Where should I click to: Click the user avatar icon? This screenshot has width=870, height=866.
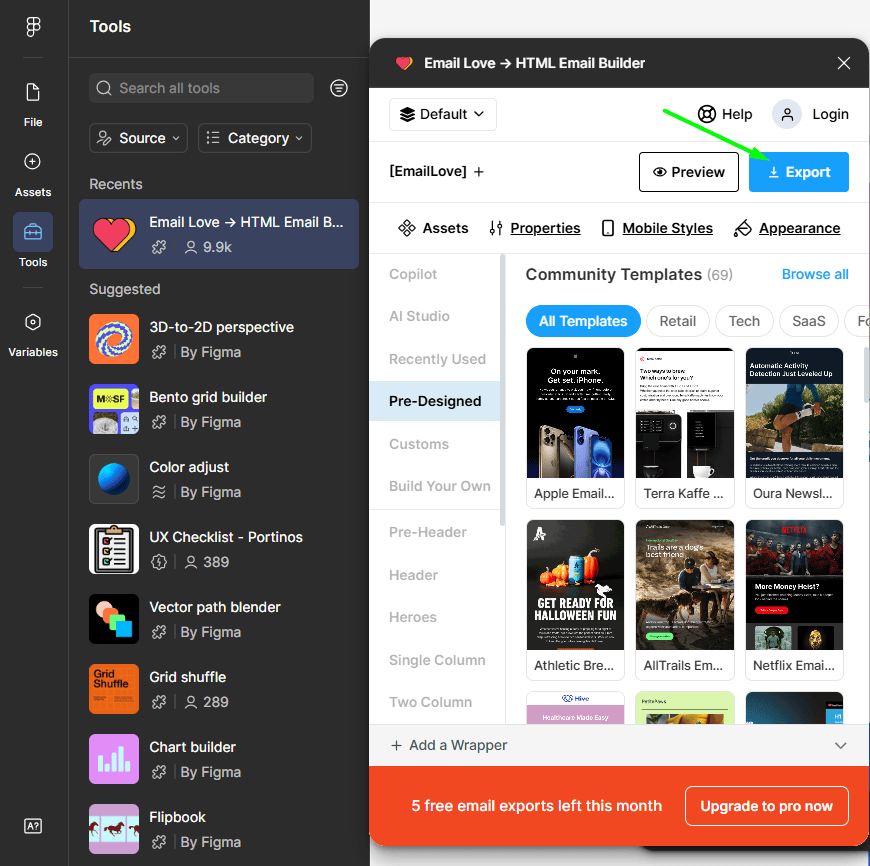pos(787,114)
